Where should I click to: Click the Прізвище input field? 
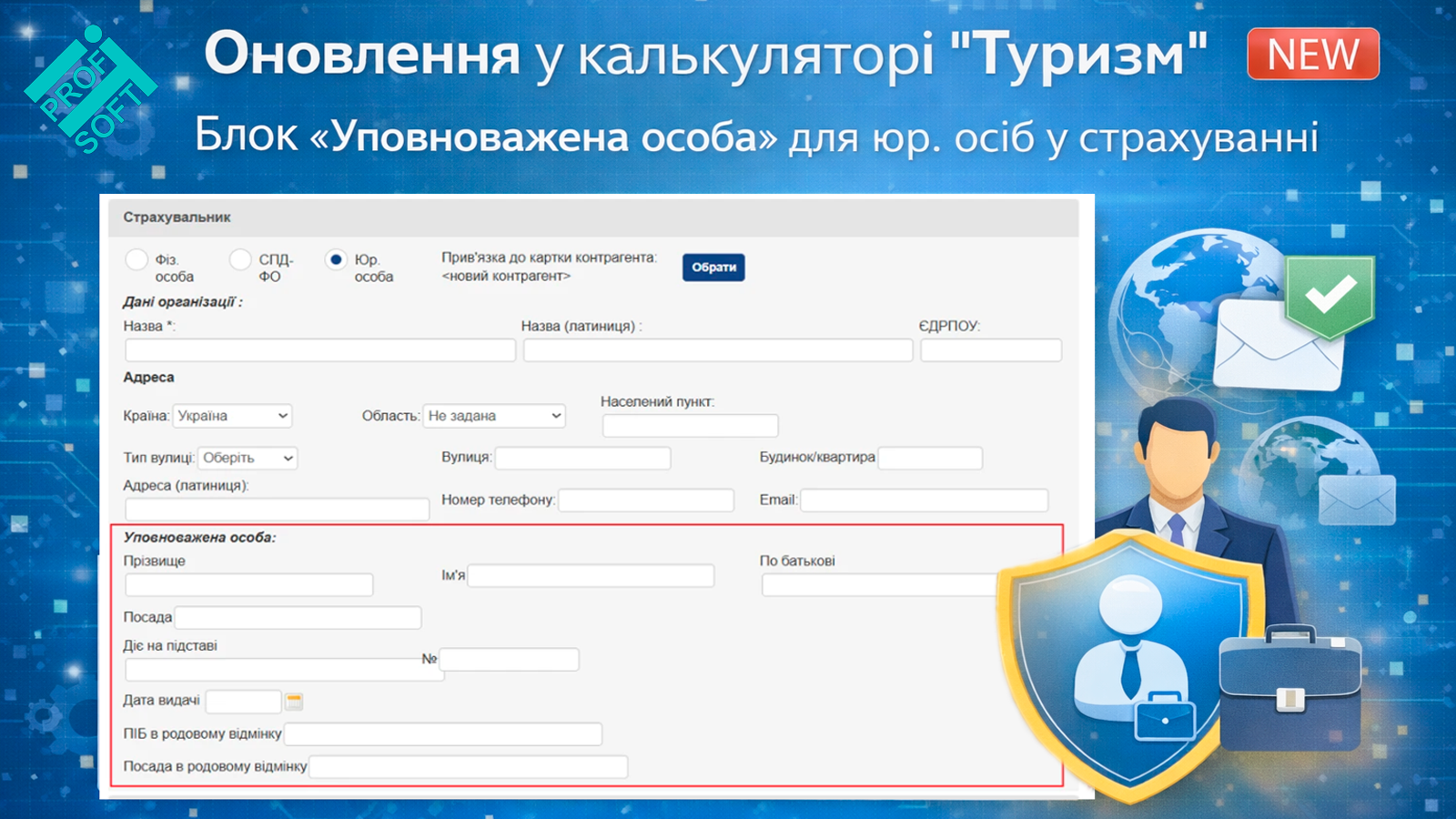[249, 584]
